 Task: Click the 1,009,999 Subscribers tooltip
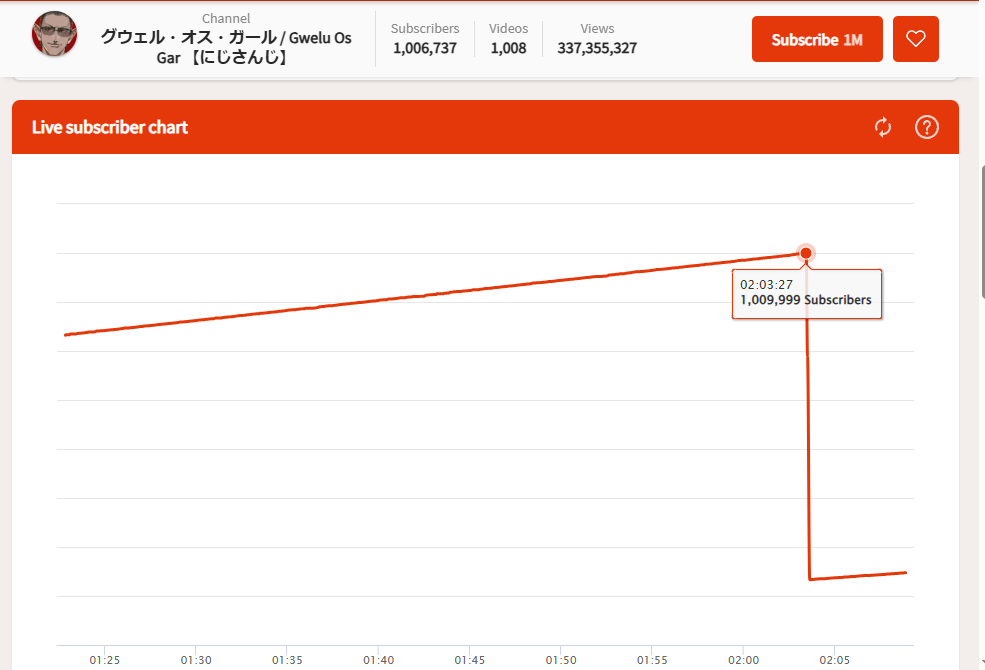click(806, 293)
